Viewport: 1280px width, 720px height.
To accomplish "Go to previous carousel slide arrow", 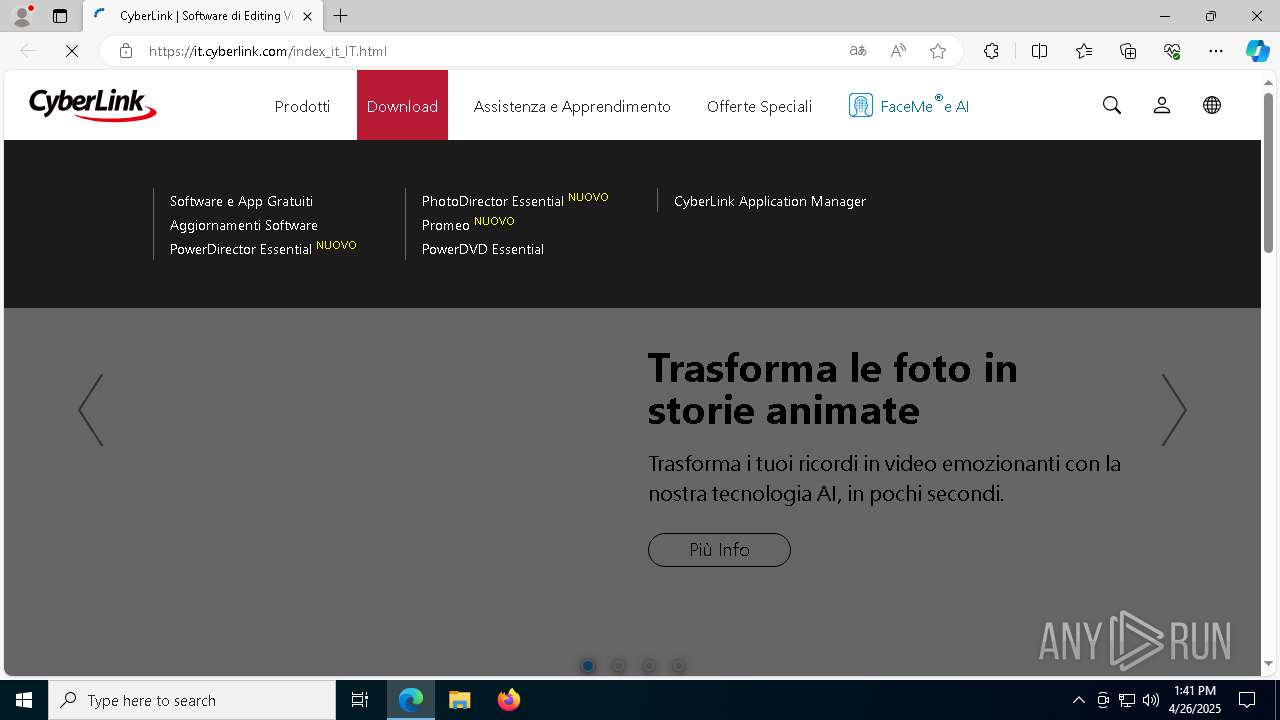I will coord(91,410).
